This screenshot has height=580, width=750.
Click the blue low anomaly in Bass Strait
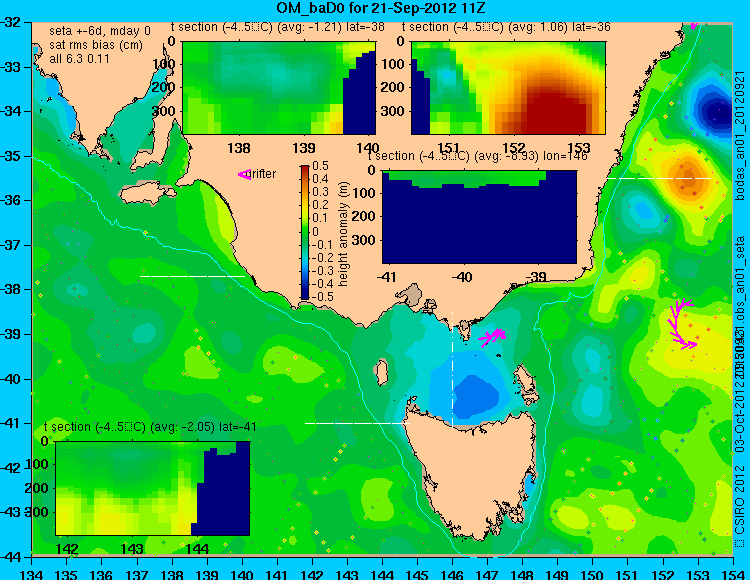[474, 396]
